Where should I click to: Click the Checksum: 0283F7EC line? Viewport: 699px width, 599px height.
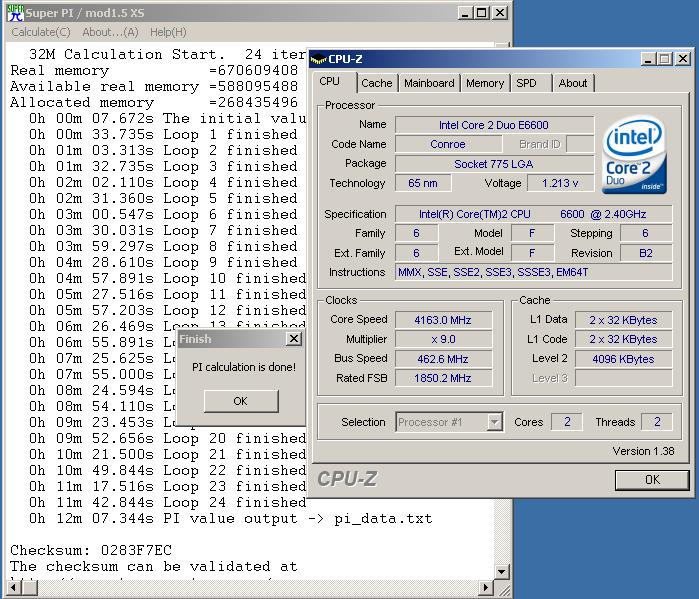(91, 550)
